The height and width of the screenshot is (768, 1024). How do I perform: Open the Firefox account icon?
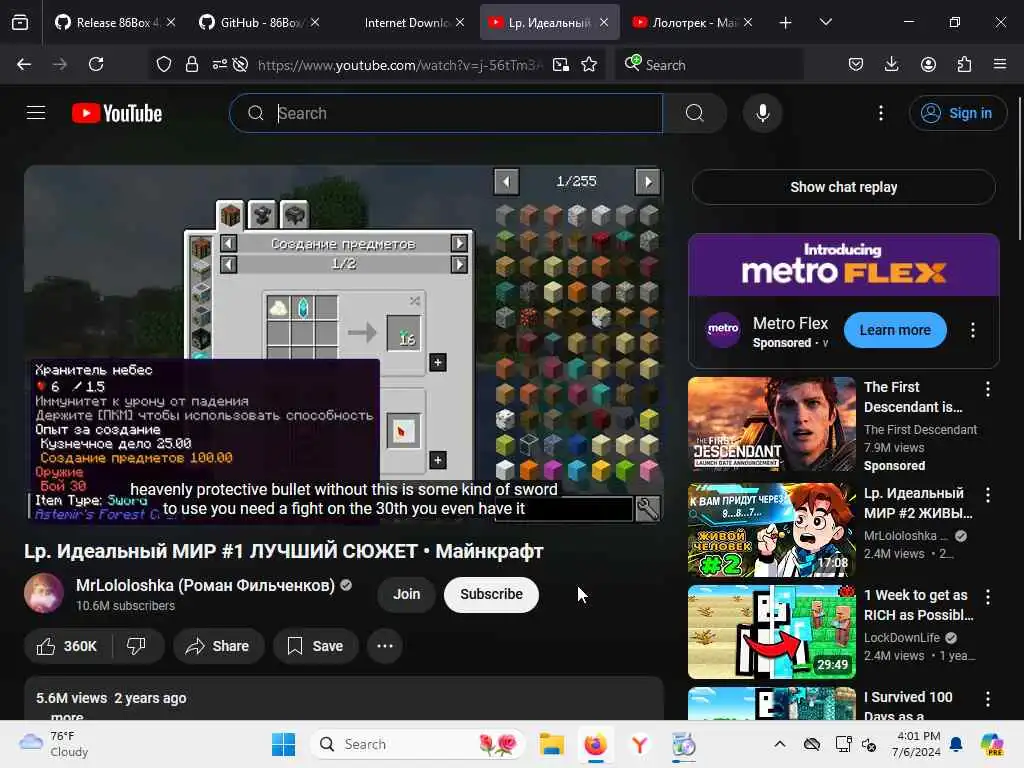point(928,64)
